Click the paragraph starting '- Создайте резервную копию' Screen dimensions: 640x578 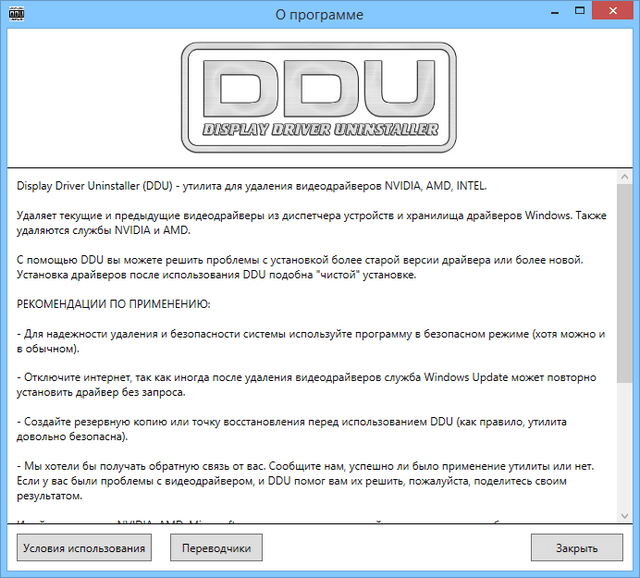point(291,429)
